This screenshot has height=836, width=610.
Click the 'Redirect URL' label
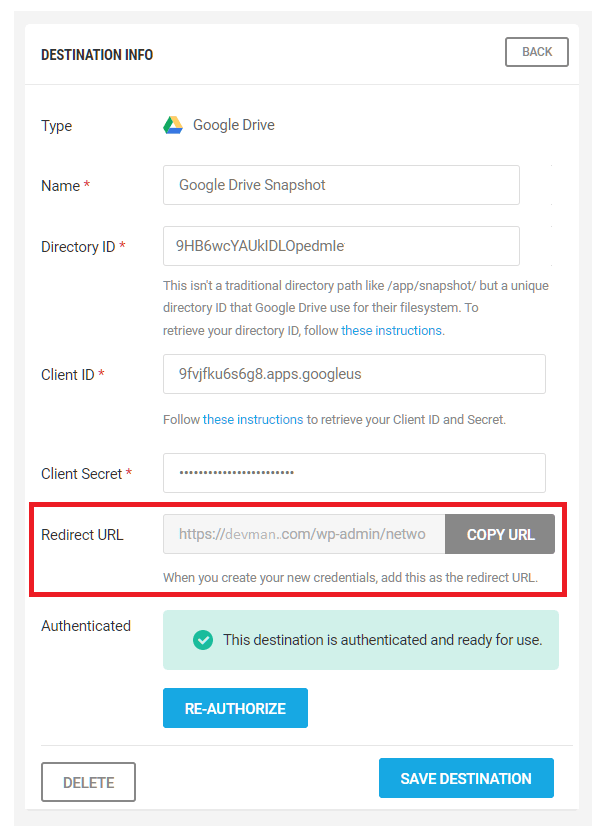(x=82, y=535)
